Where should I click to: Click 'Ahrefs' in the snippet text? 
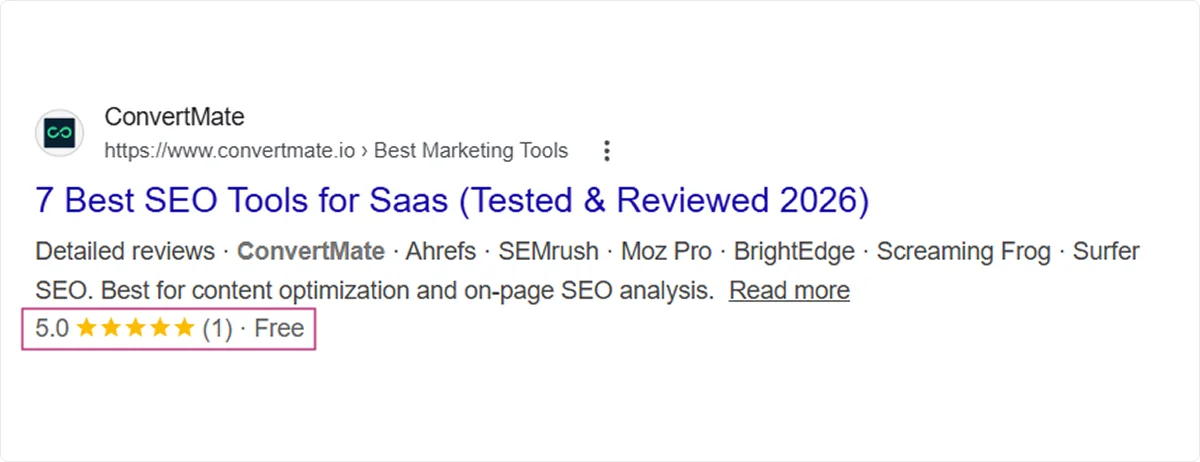441,251
